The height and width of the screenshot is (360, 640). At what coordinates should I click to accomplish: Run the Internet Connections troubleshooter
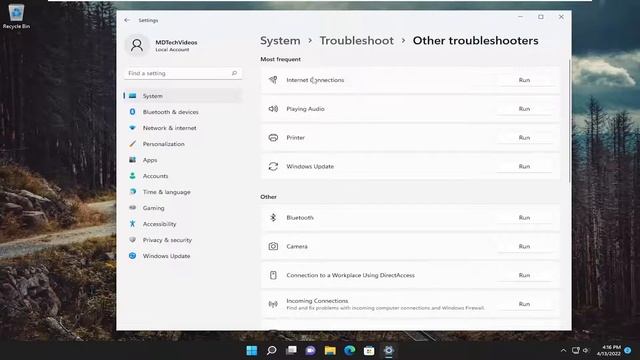(x=524, y=80)
